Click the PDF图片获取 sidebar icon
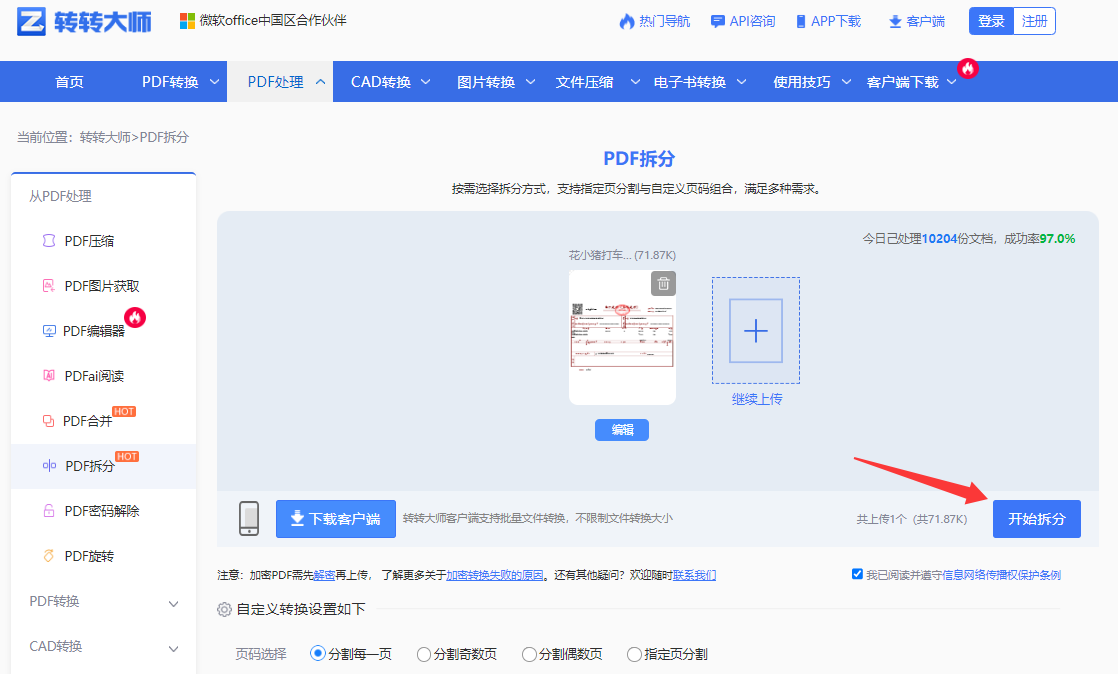The image size is (1118, 674). pos(48,286)
